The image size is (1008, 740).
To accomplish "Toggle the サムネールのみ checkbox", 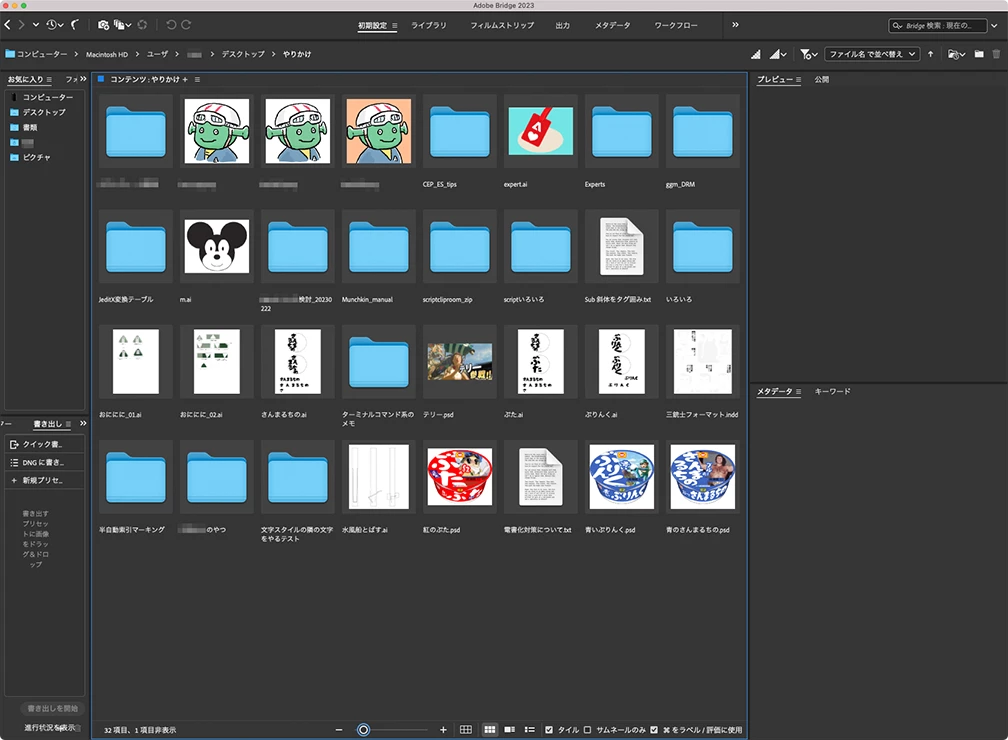I will tap(587, 730).
